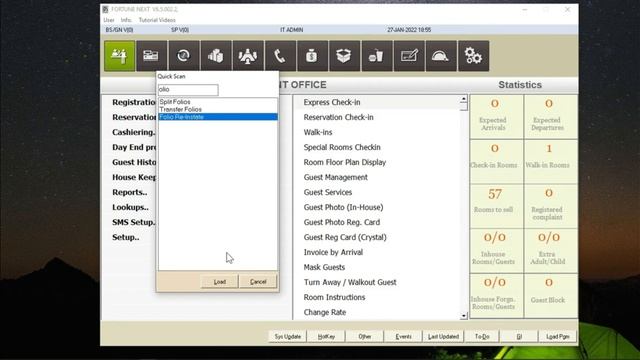Open the cheque signing pen icon
640x360 pixels.
[x=409, y=56]
